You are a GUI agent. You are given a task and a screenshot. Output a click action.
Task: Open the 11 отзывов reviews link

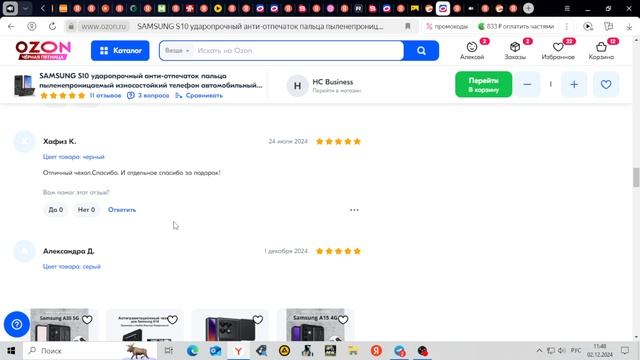[x=105, y=96]
